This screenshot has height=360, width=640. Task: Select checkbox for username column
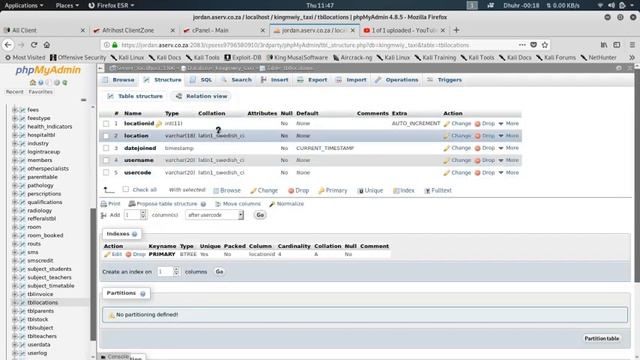pyautogui.click(x=106, y=160)
